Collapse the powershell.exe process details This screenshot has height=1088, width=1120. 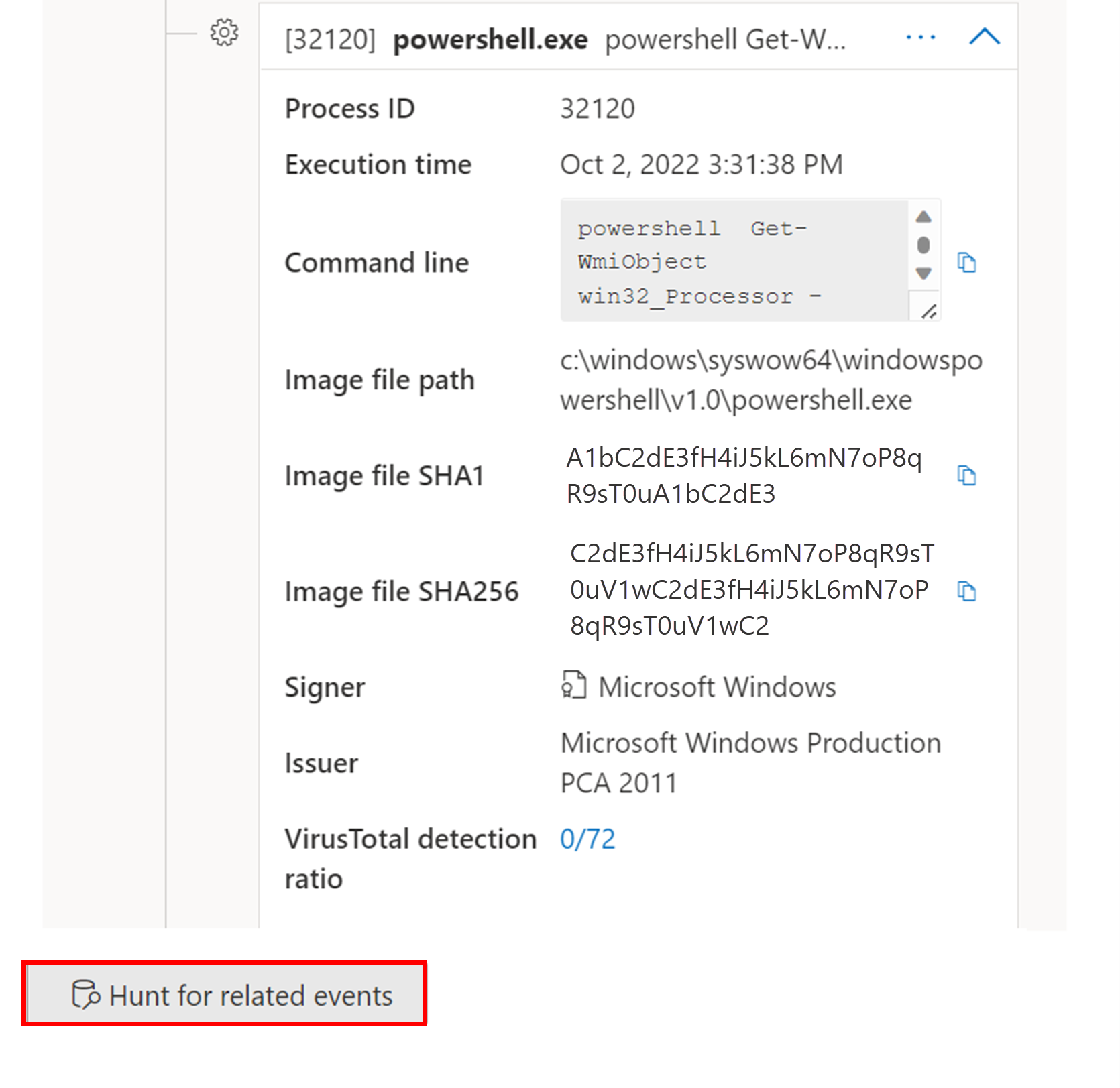(985, 36)
